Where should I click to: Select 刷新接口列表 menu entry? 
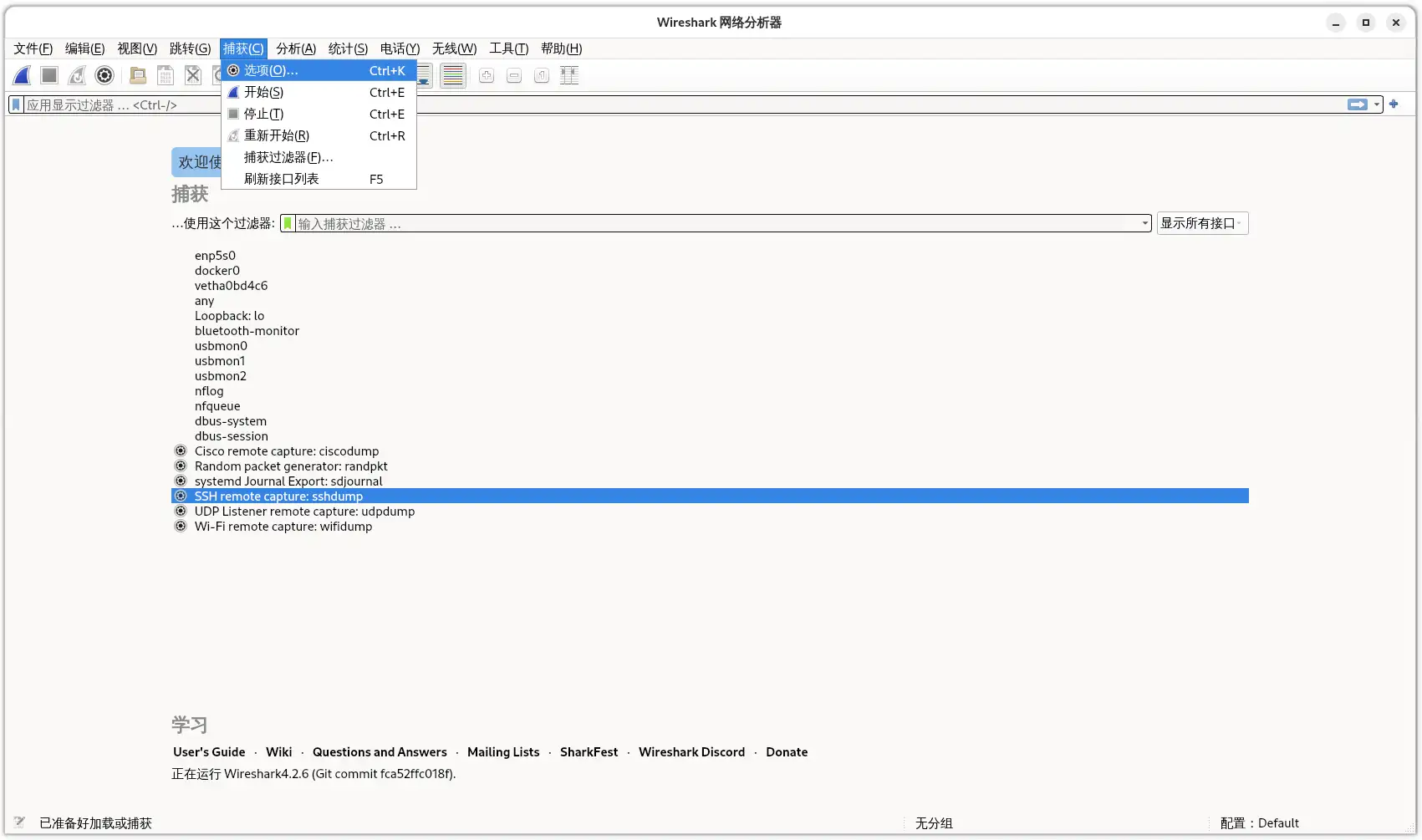319,179
